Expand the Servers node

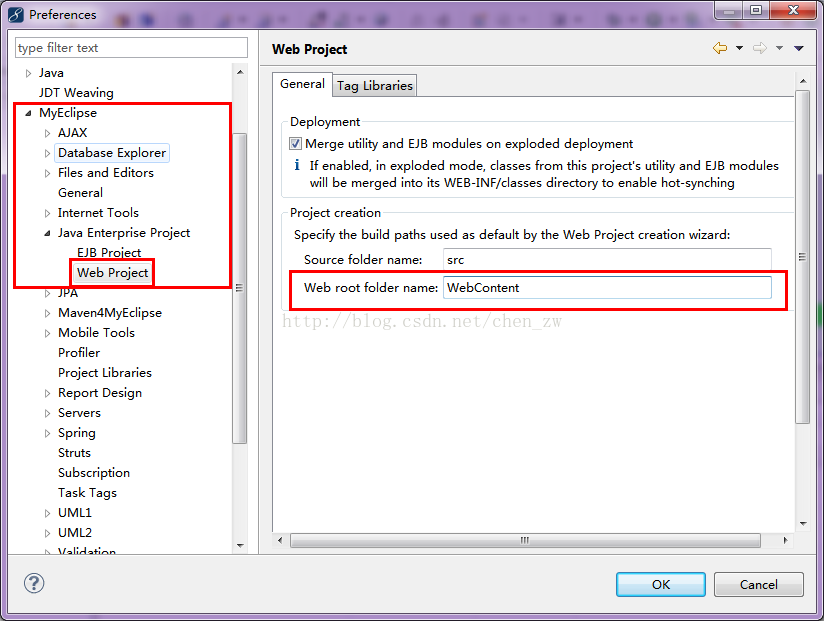[x=47, y=413]
